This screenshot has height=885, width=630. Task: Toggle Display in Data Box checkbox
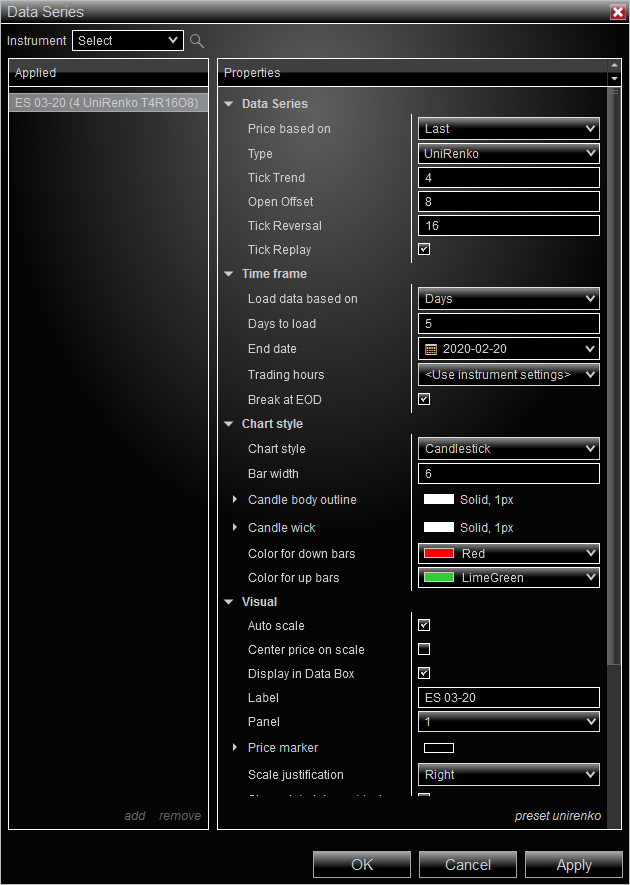(x=424, y=673)
